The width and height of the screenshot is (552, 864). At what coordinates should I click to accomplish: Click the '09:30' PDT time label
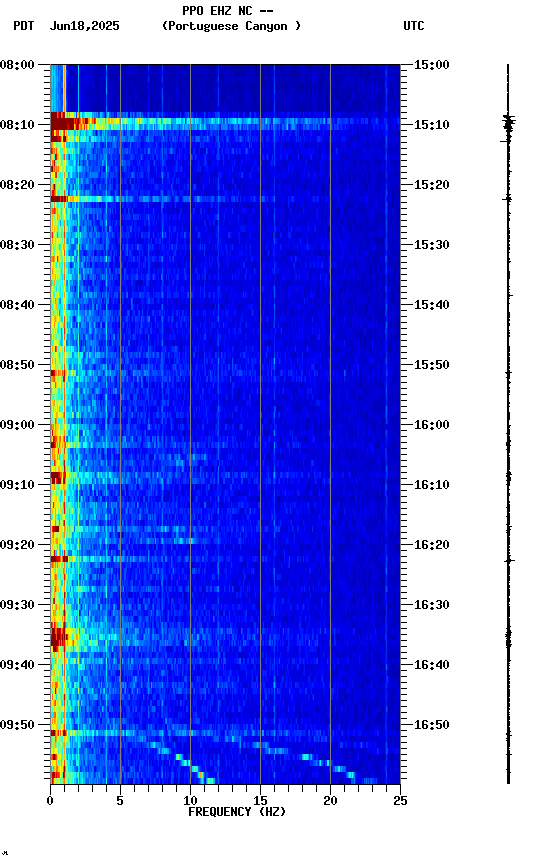coord(17,605)
